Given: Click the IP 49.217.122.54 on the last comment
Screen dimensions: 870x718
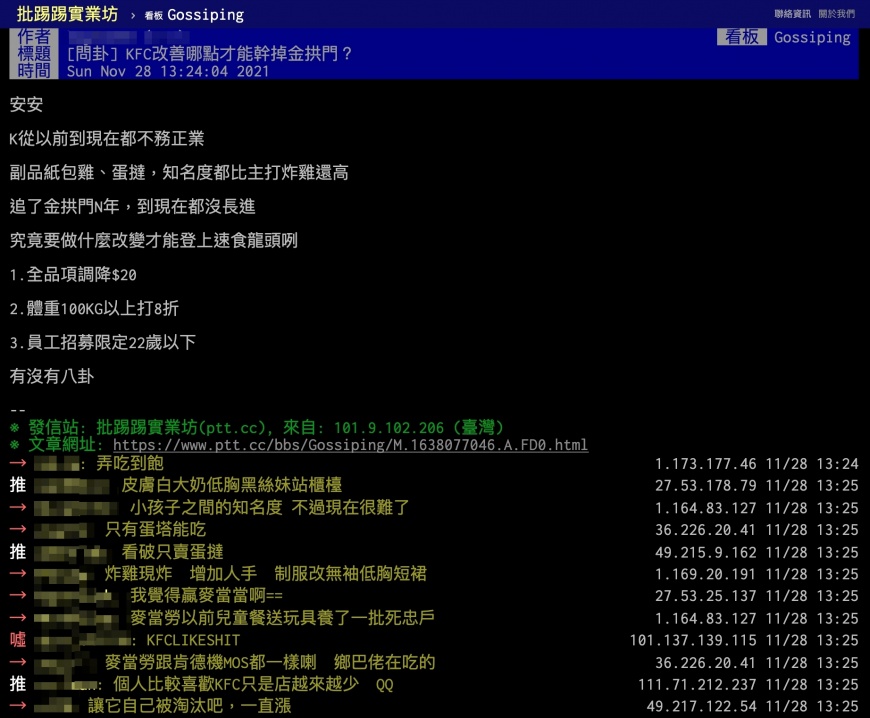Looking at the screenshot, I should click(701, 706).
